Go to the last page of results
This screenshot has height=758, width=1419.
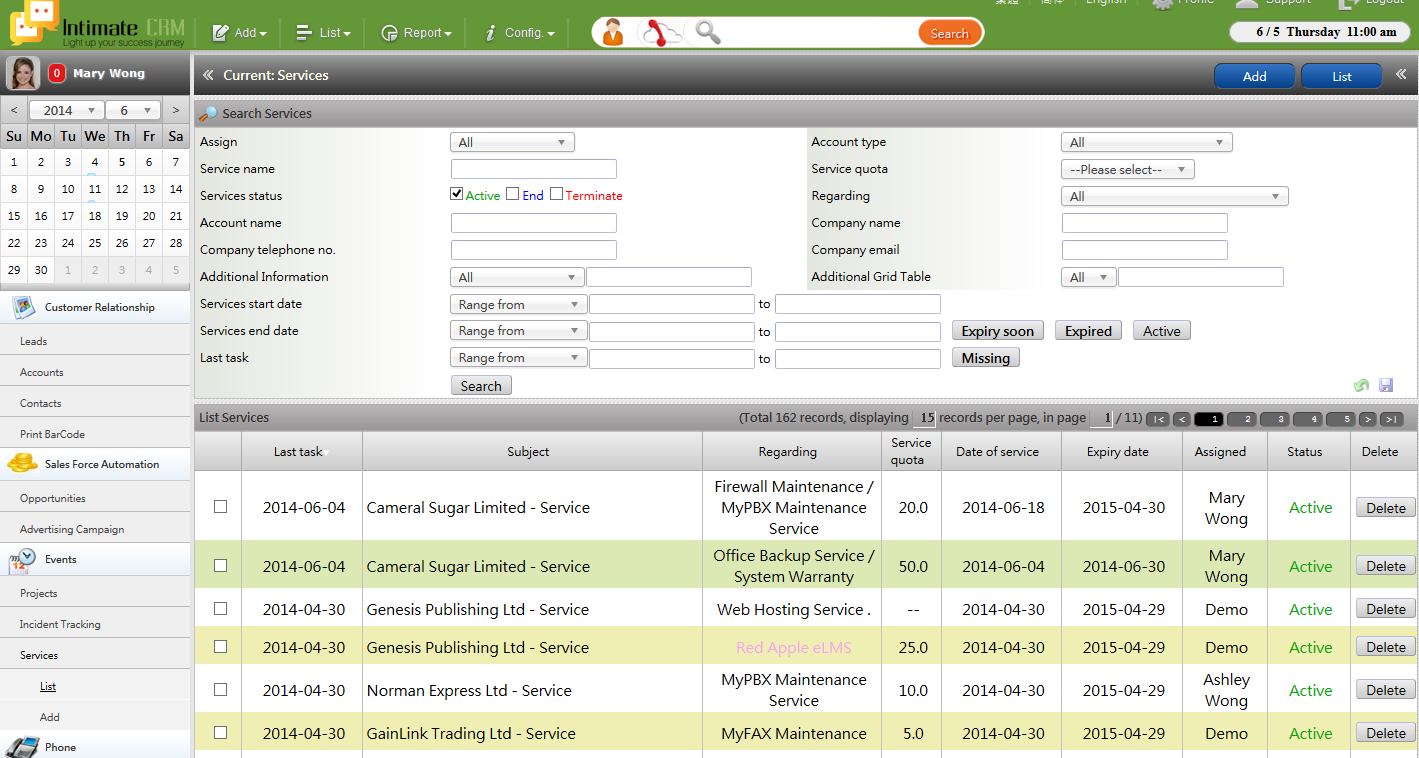point(1391,419)
